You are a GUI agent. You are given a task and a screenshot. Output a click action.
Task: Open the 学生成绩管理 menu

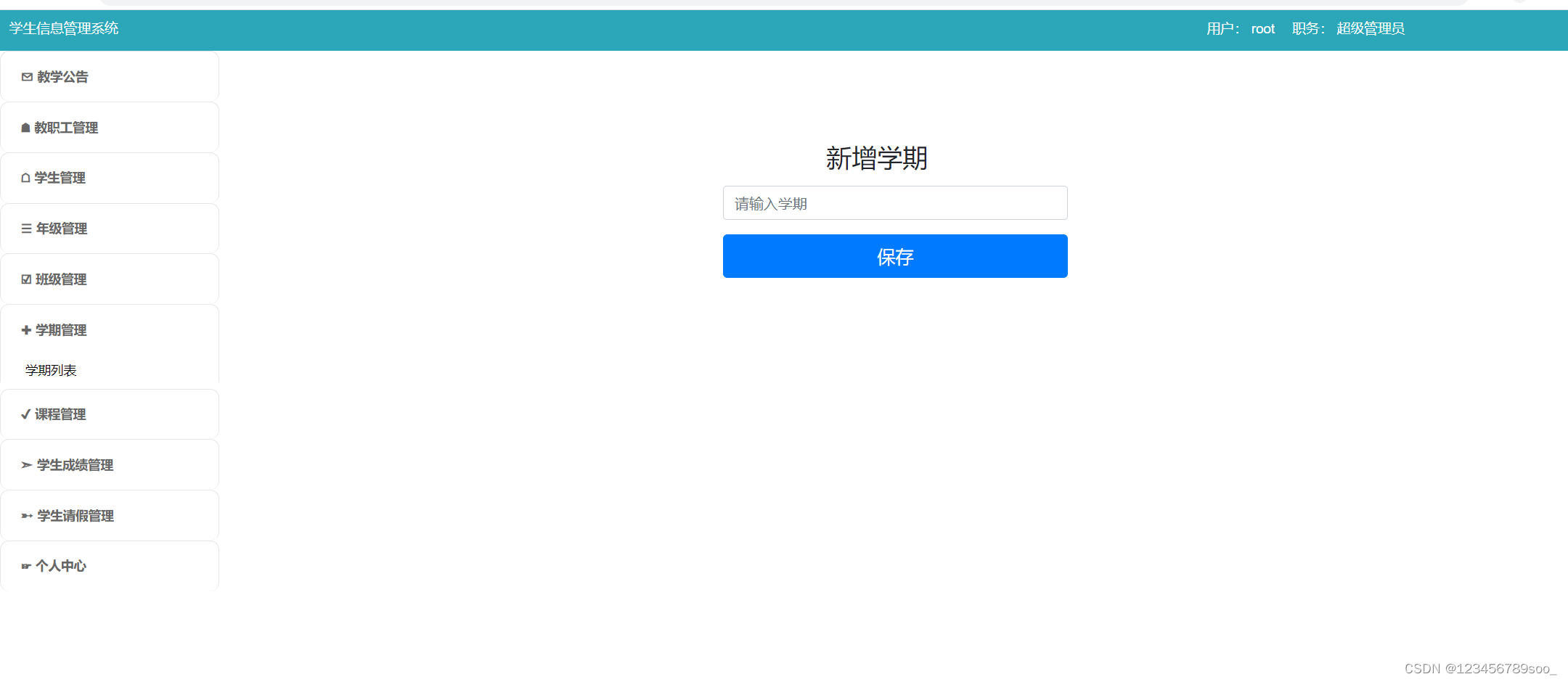pyautogui.click(x=110, y=465)
